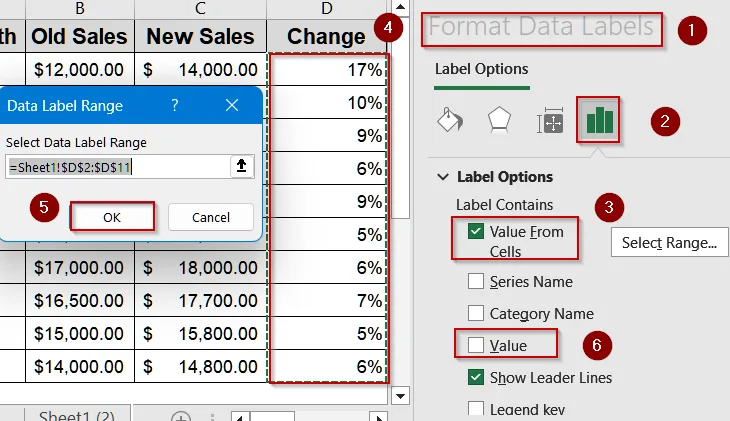Select the $17,000.00 cell
This screenshot has width=730, height=421.
80,267
